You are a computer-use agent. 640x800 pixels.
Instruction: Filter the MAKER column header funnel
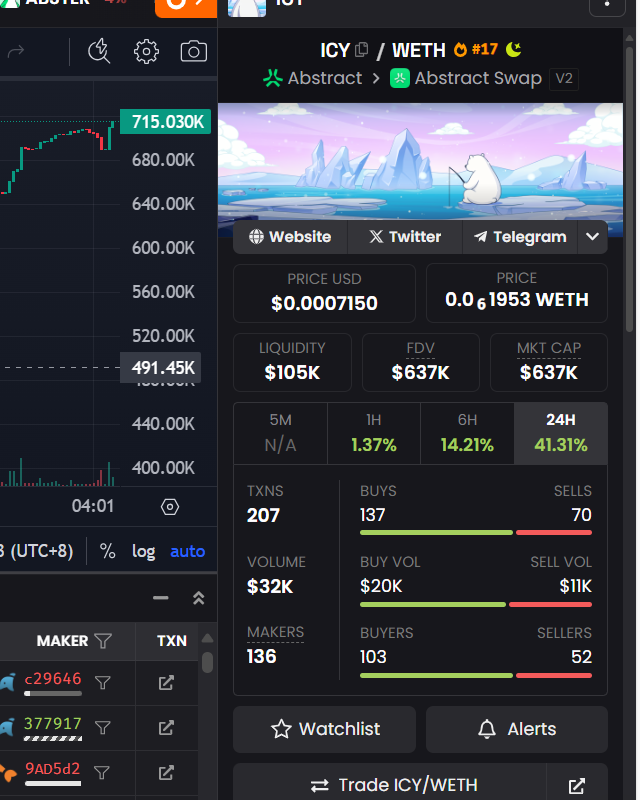point(104,641)
